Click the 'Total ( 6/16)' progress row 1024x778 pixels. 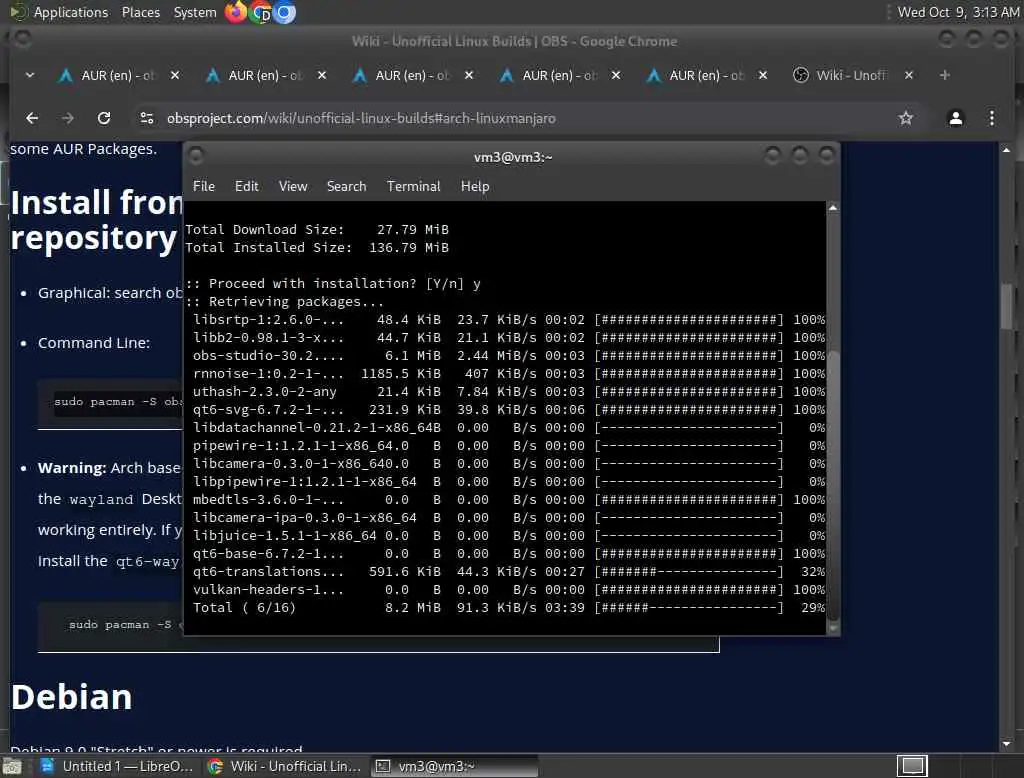508,608
